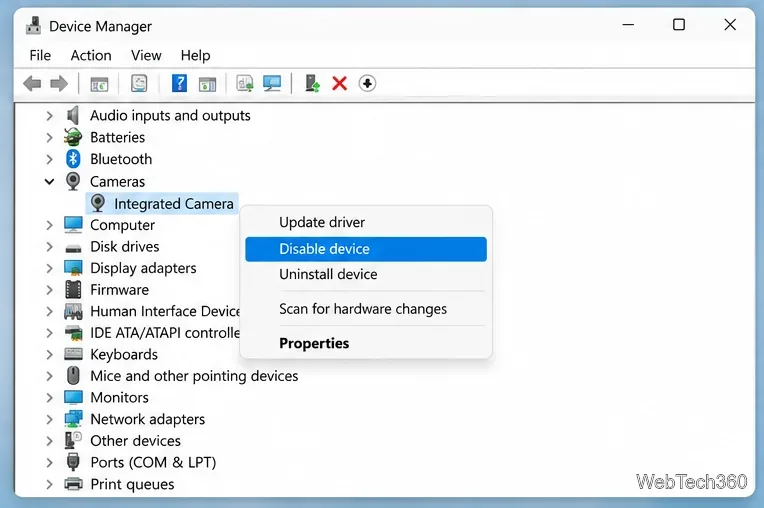Expand the Monitors node
Image resolution: width=764 pixels, height=508 pixels.
pos(49,397)
